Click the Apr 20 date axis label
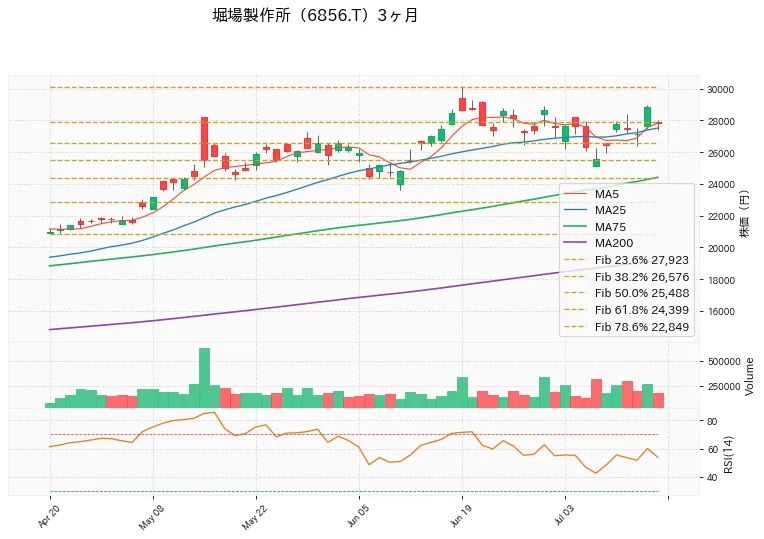764x539 pixels. [48, 517]
